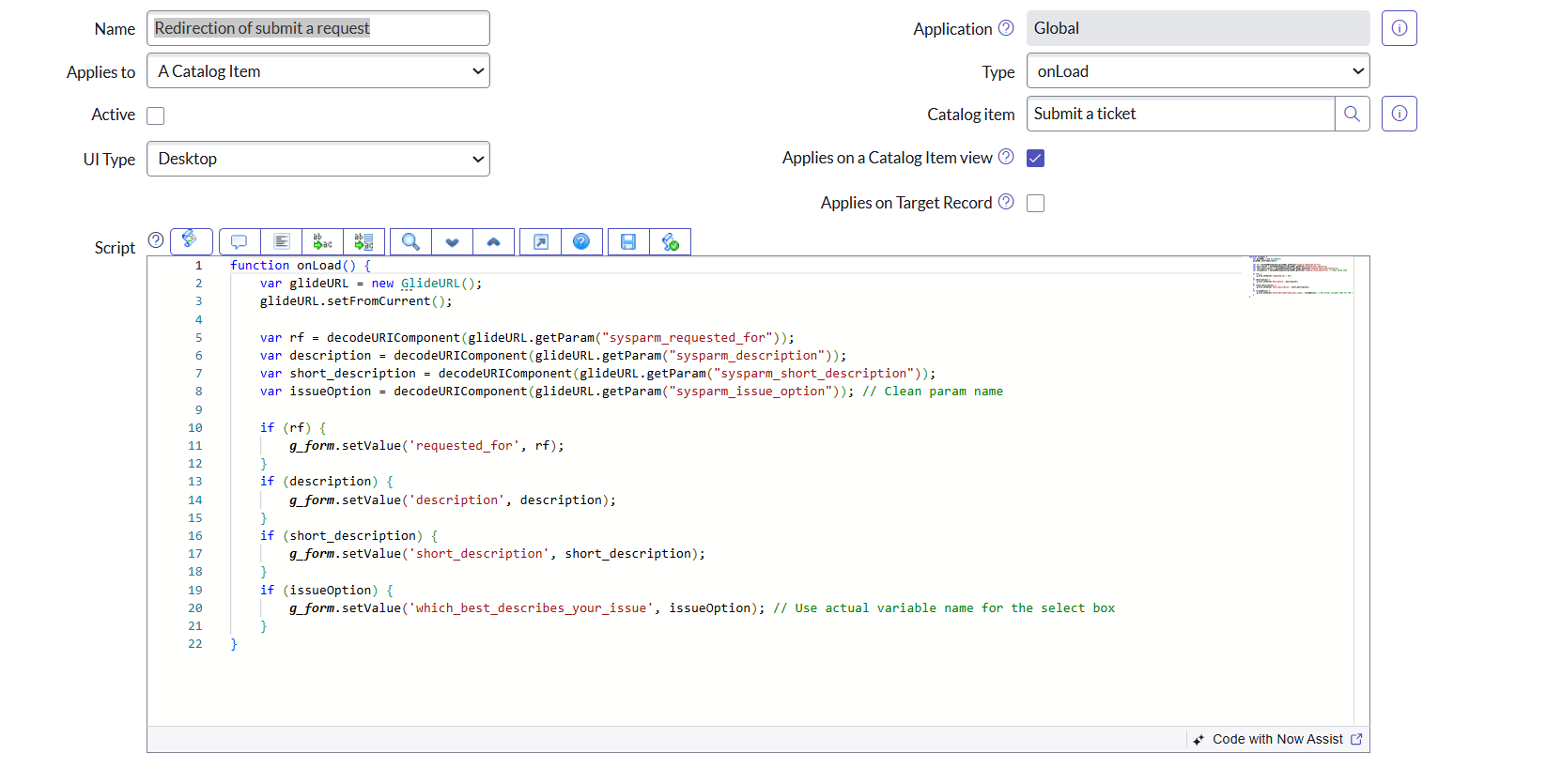Image resolution: width=1562 pixels, height=784 pixels.
Task: Click the Replace icon in script toolbar
Action: [322, 242]
